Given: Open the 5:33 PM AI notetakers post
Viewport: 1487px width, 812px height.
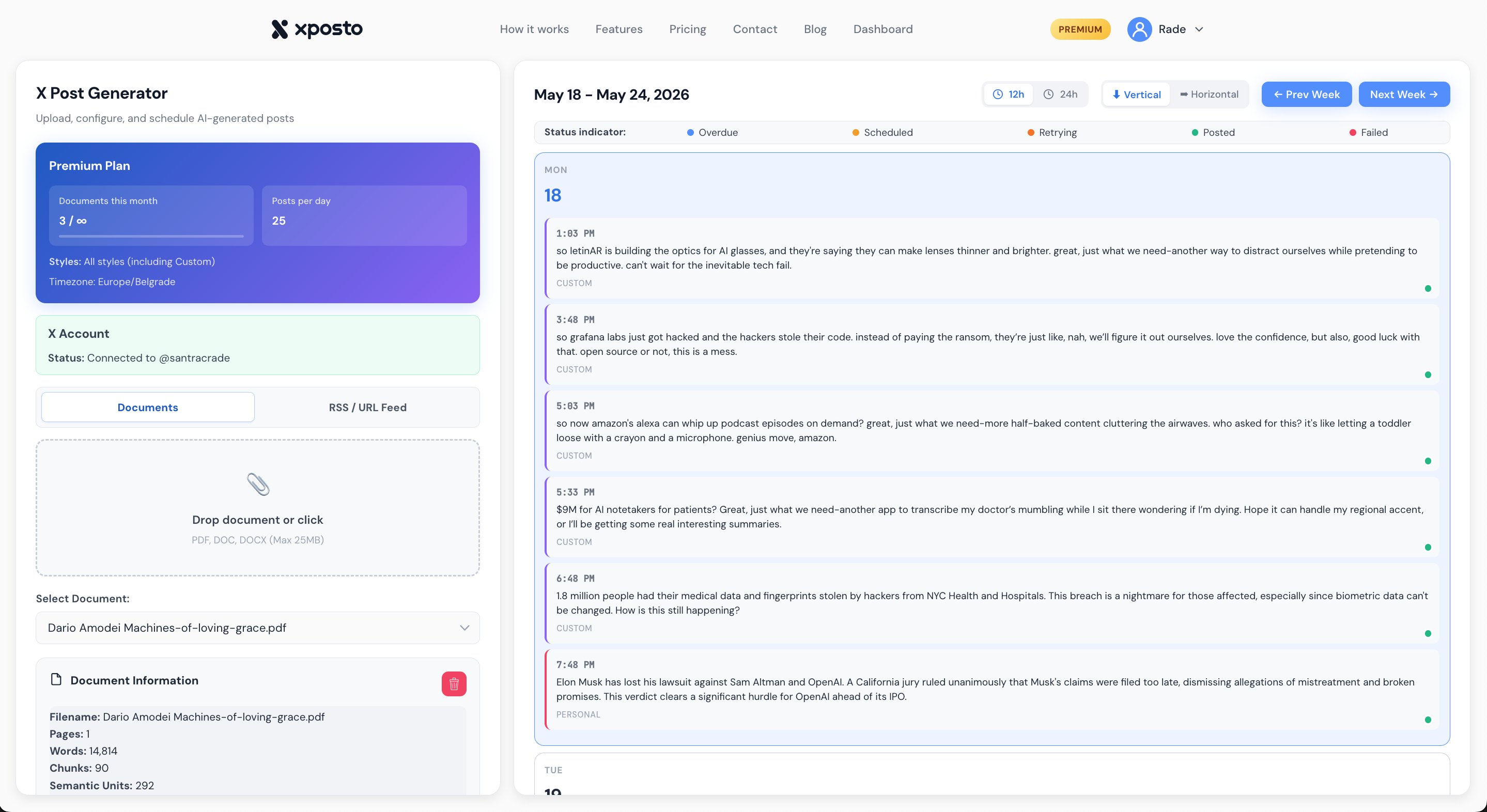Looking at the screenshot, I should pos(991,517).
